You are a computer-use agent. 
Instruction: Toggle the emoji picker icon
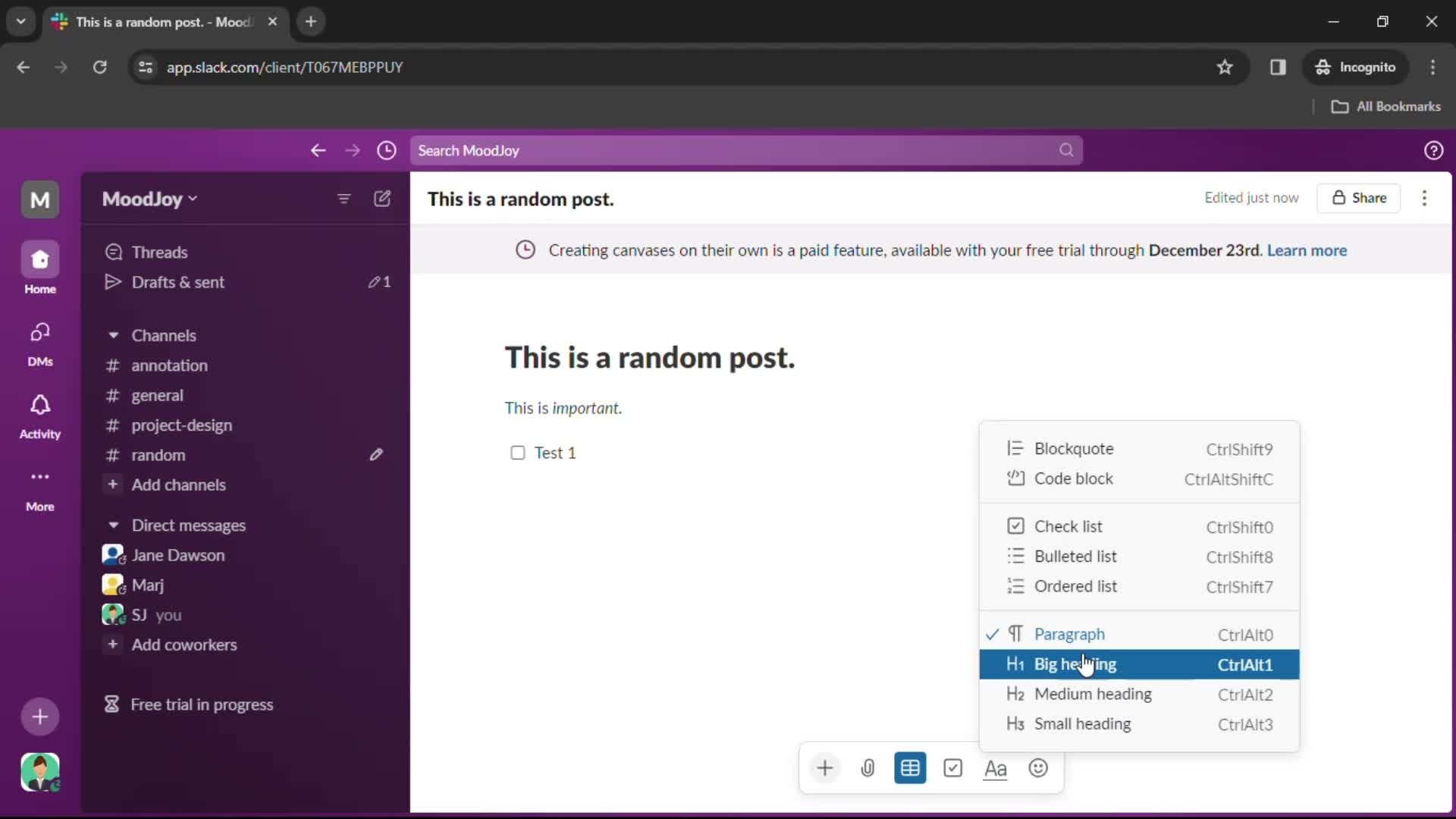click(1038, 768)
